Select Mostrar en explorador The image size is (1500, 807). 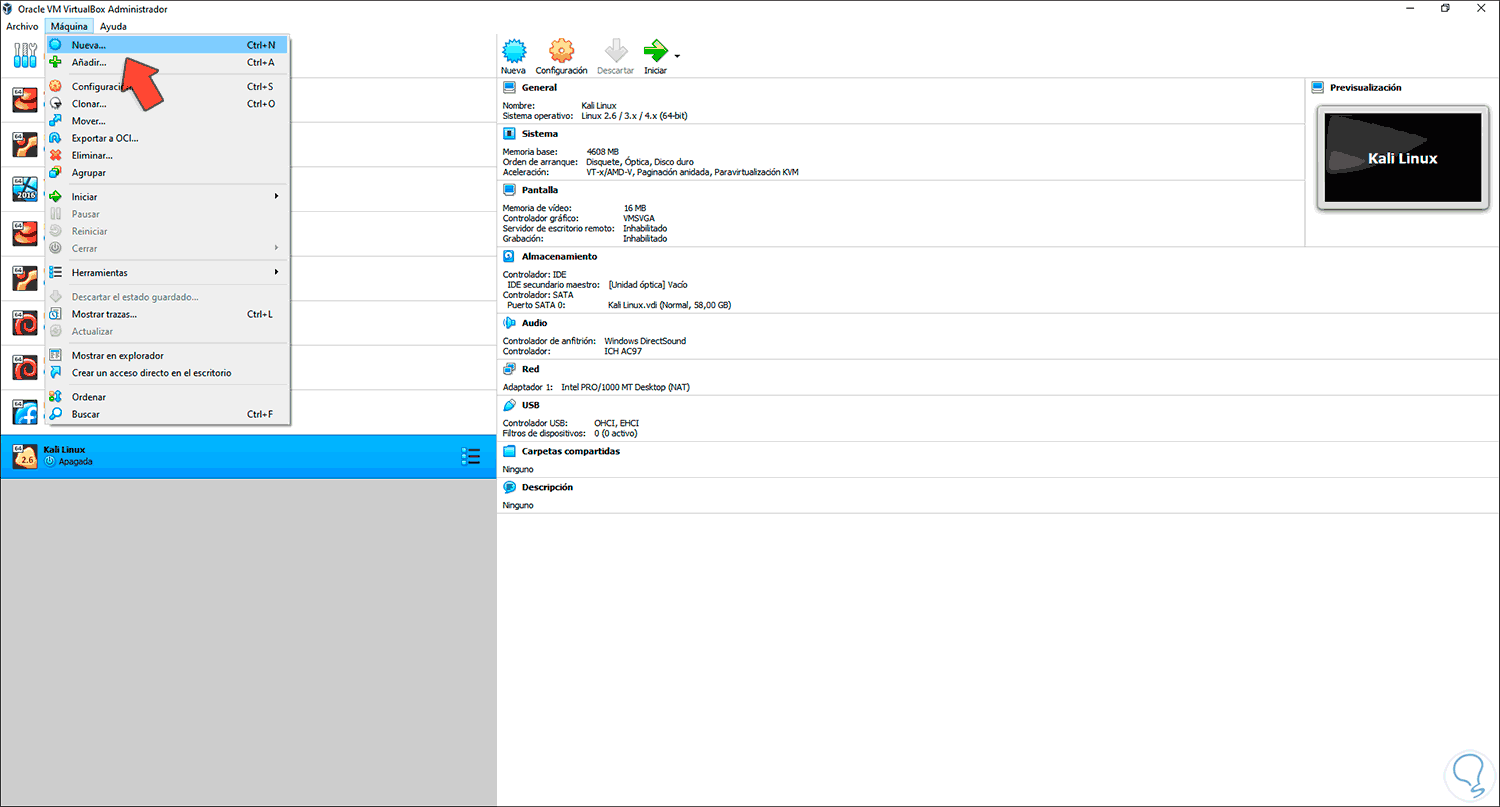click(167, 355)
